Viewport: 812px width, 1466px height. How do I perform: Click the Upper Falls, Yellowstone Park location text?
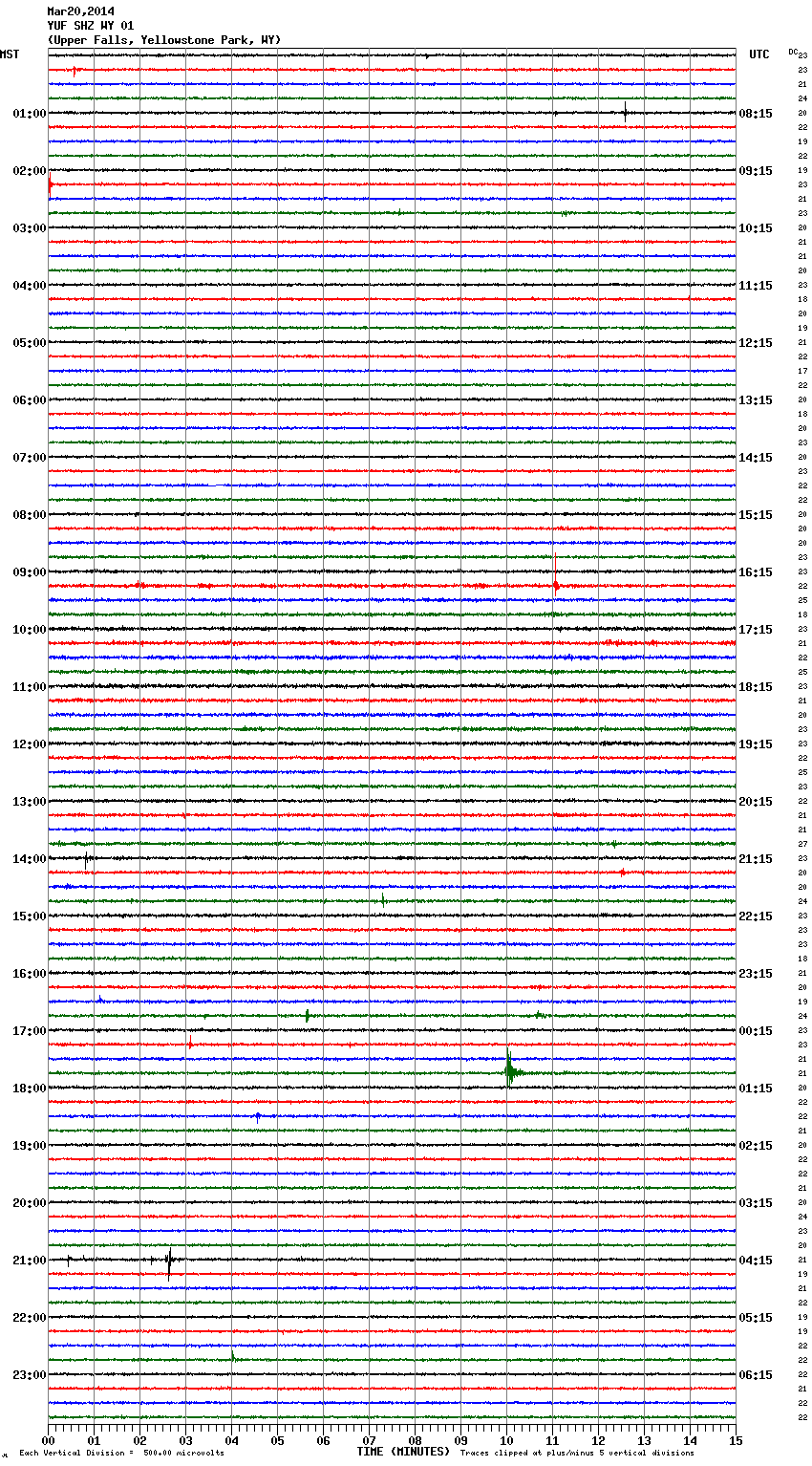coord(163,40)
